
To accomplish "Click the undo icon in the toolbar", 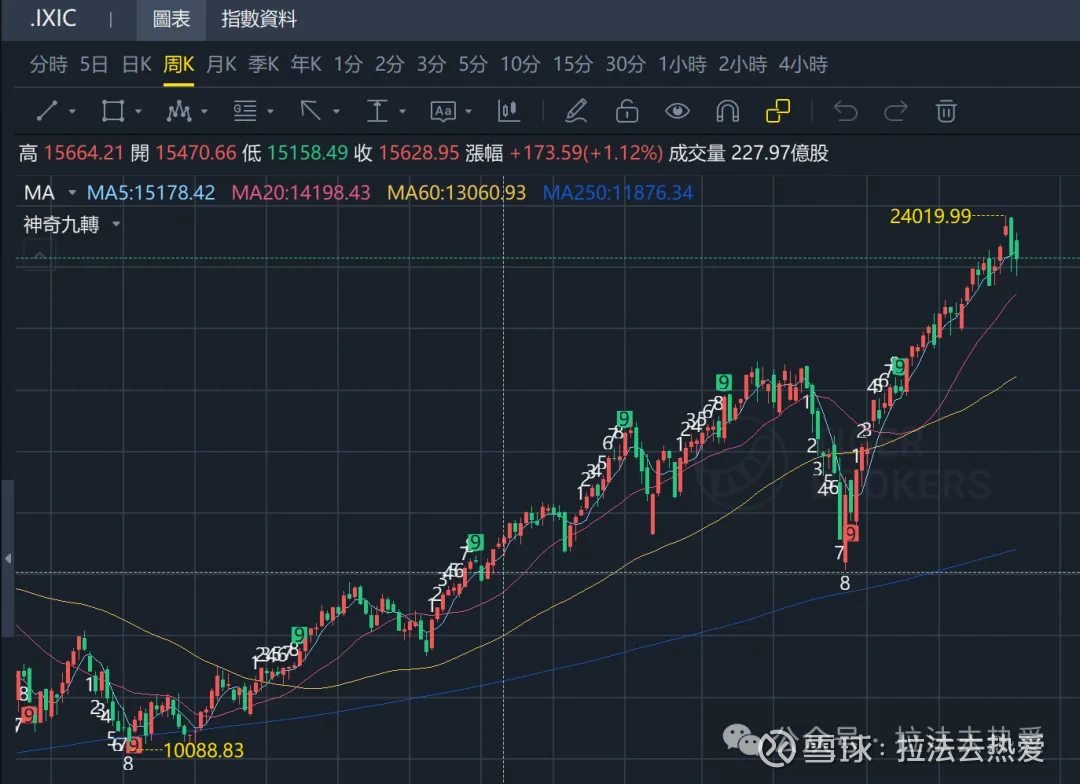I will tap(845, 111).
